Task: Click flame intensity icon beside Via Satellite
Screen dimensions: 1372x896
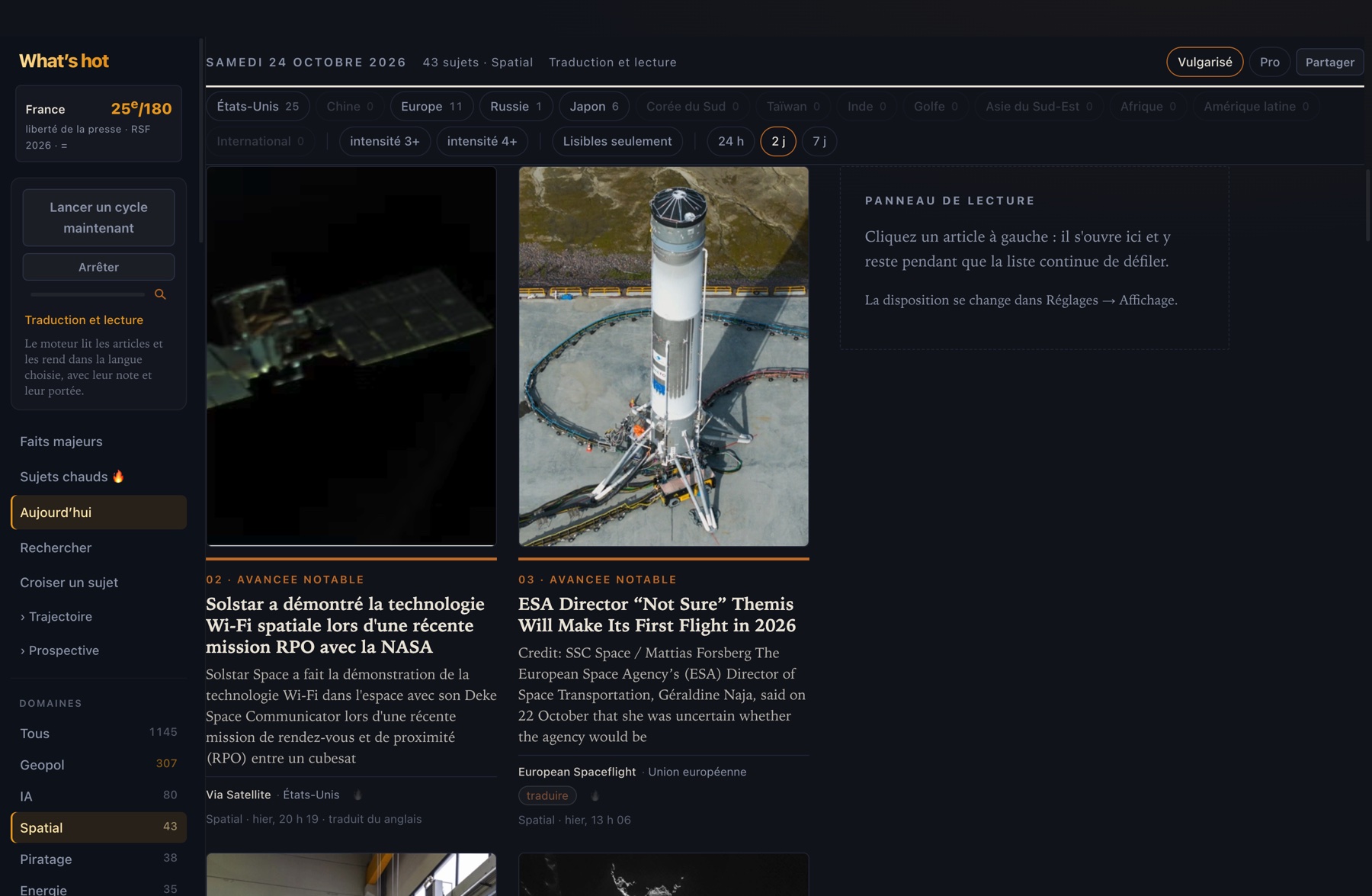Action: coord(357,795)
